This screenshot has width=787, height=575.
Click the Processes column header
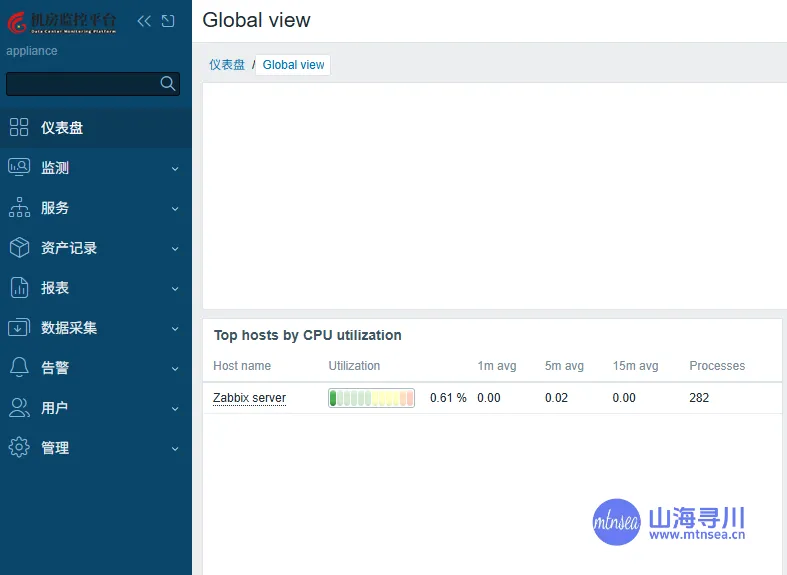point(717,366)
